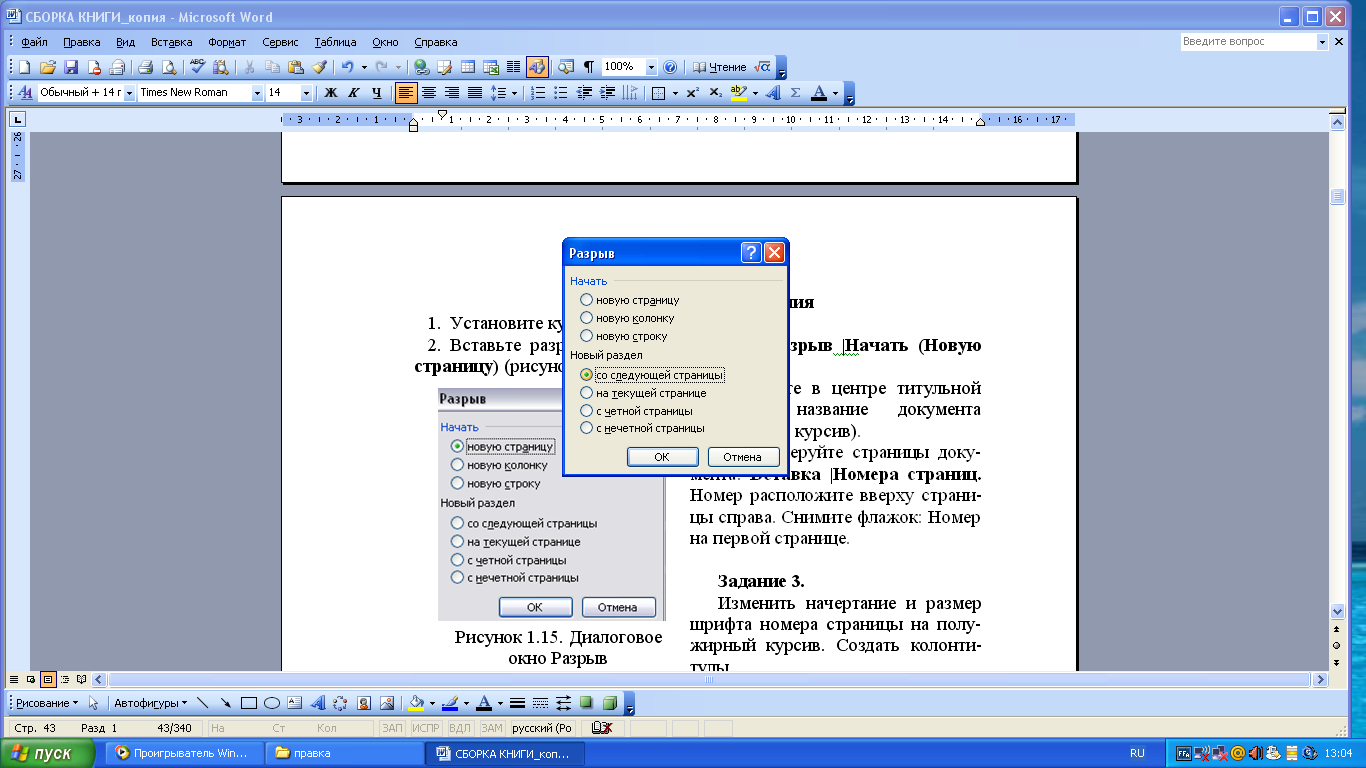Open help in Разрыв dialog title bar
This screenshot has height=768, width=1366.
tap(751, 253)
